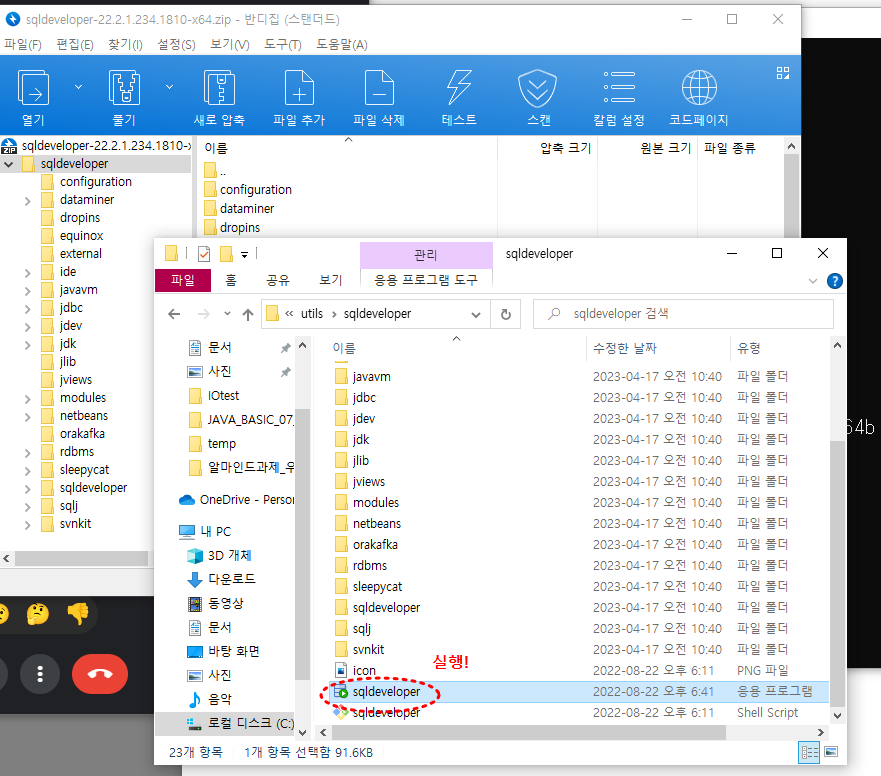Expand the jdbc node in Bandizip tree
The height and width of the screenshot is (776, 881).
pyautogui.click(x=28, y=308)
